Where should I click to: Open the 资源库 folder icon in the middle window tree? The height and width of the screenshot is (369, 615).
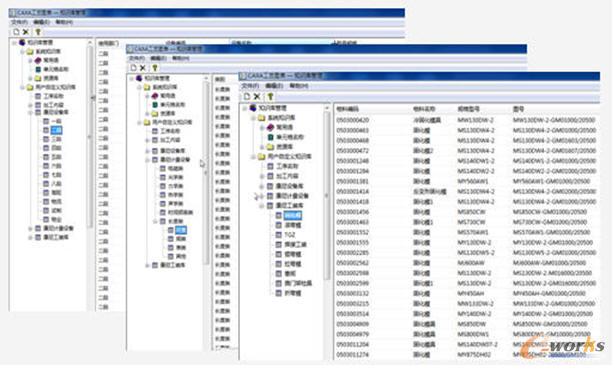pyautogui.click(x=155, y=113)
